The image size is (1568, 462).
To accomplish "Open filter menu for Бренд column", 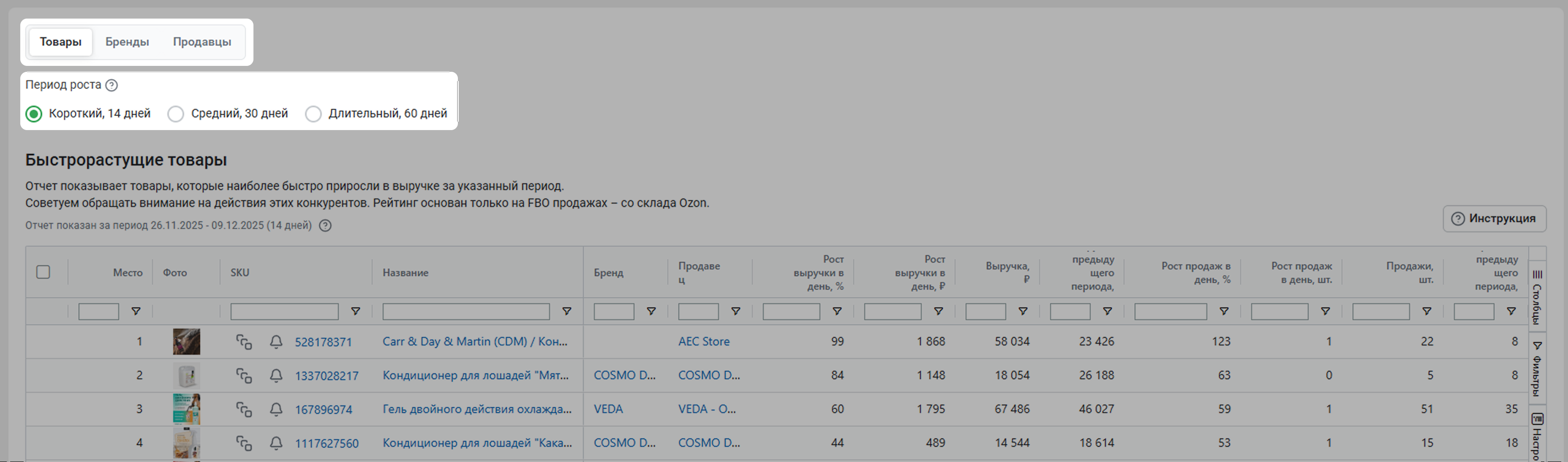I will click(x=651, y=312).
